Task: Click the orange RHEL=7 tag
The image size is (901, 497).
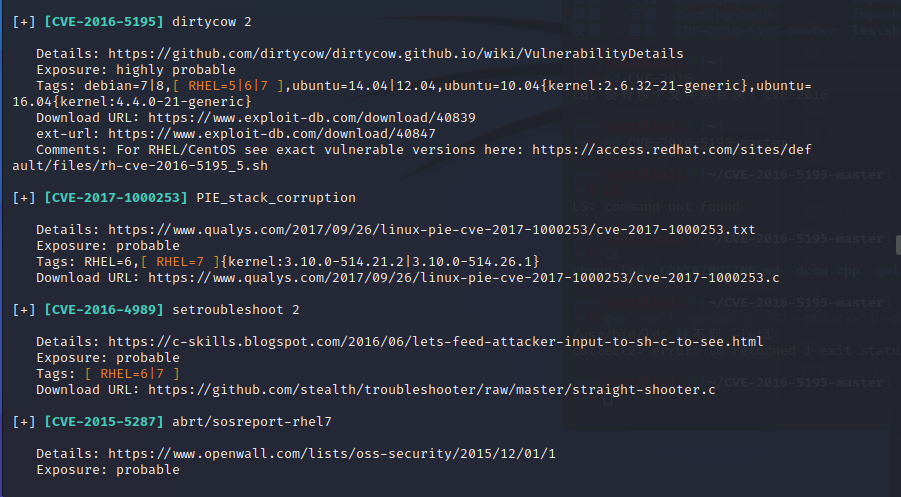Action: 180,262
